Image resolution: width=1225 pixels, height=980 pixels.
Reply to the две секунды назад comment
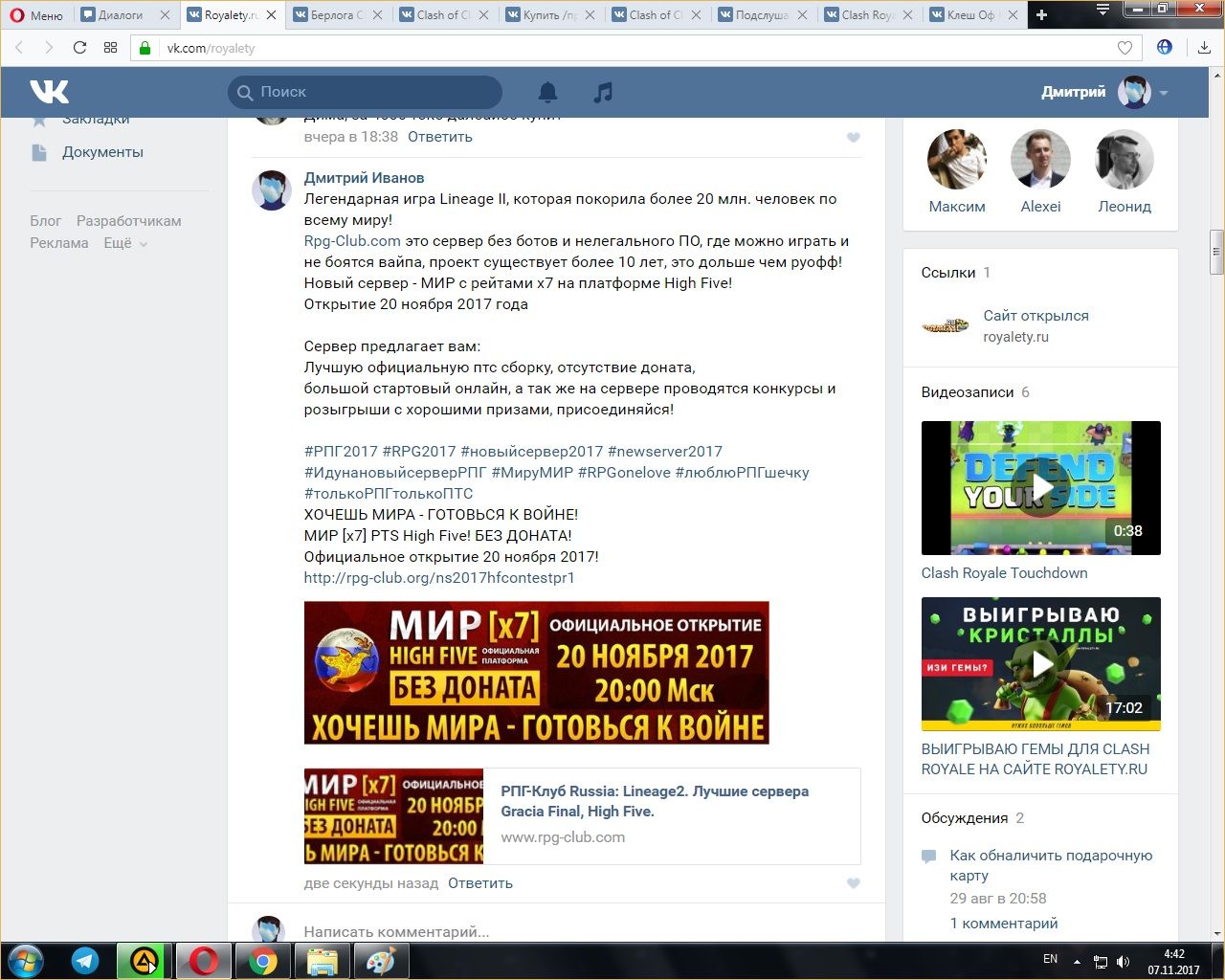click(479, 883)
